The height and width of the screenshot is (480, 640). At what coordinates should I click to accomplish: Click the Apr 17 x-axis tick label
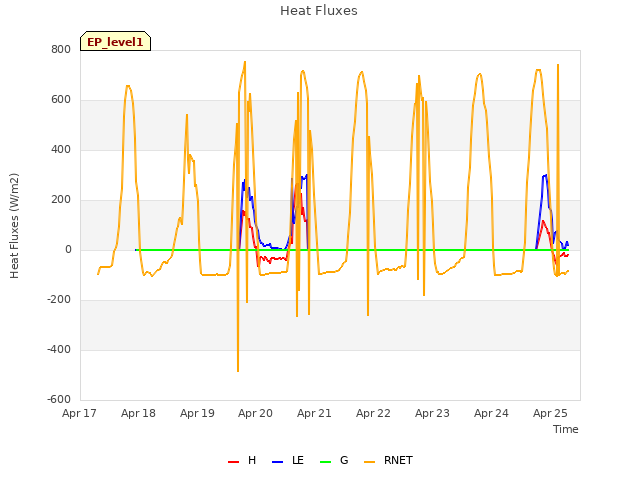79,413
